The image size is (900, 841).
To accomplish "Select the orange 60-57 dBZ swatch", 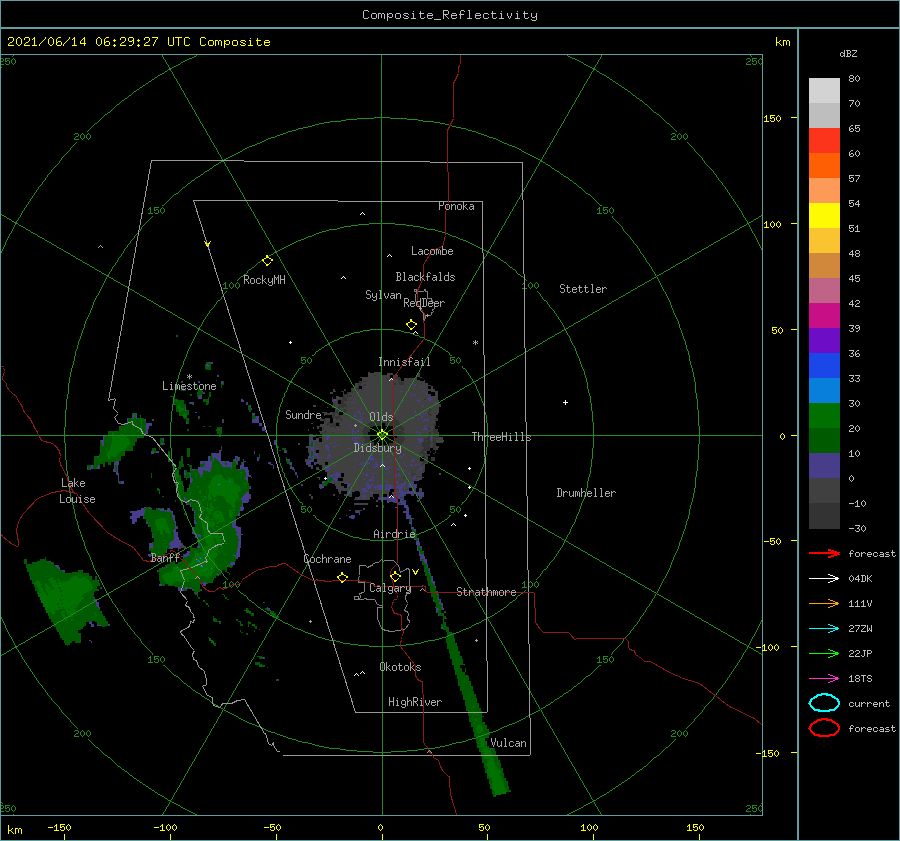I will [824, 165].
